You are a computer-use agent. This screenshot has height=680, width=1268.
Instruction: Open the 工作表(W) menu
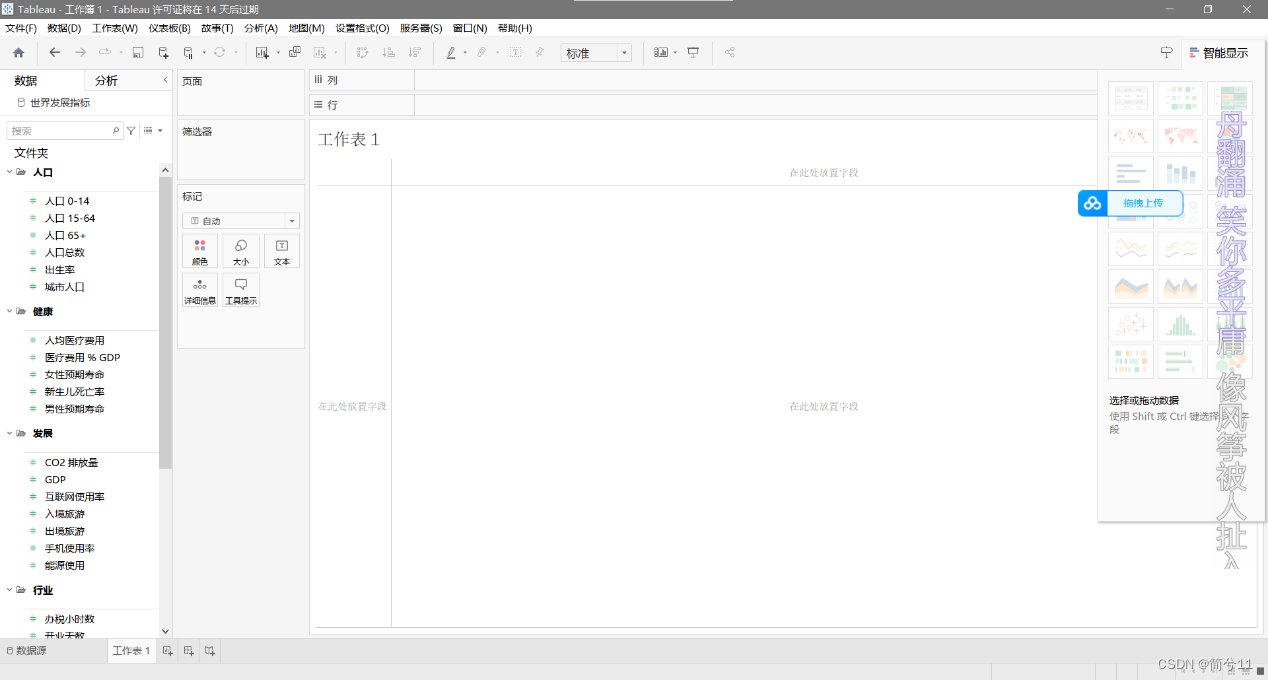(x=115, y=28)
